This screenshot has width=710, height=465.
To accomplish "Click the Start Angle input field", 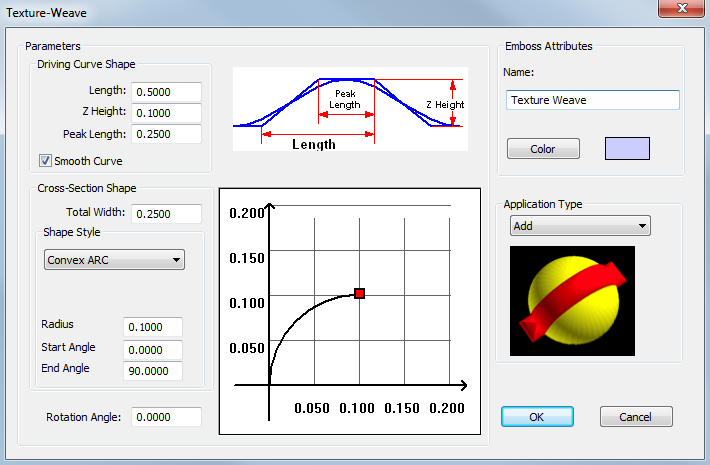I will (153, 350).
